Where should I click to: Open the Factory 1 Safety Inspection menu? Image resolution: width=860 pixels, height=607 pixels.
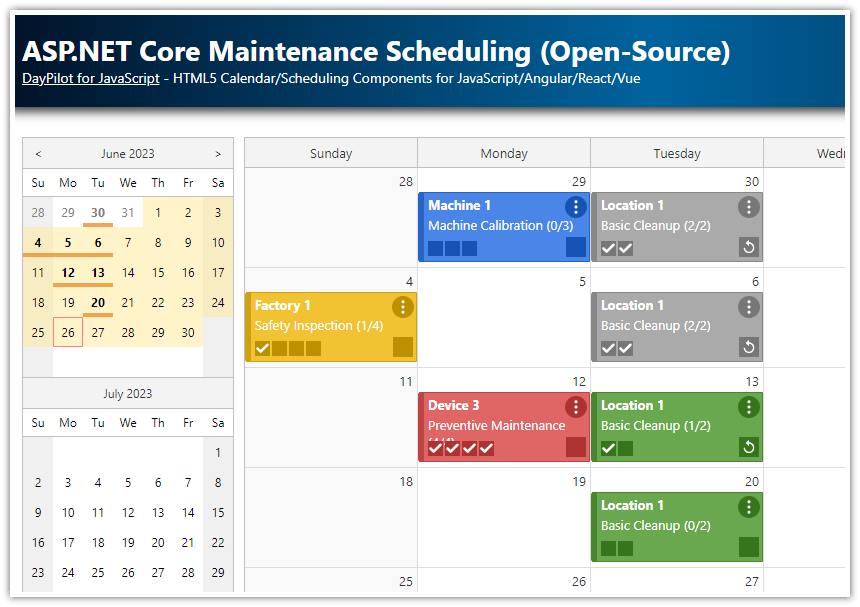(x=403, y=307)
